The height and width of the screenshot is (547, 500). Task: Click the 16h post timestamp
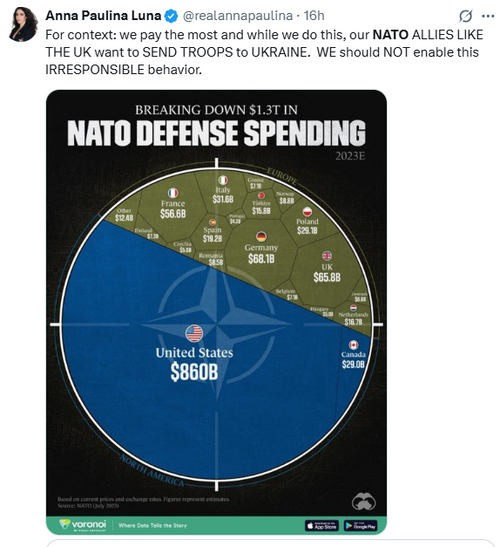point(314,16)
